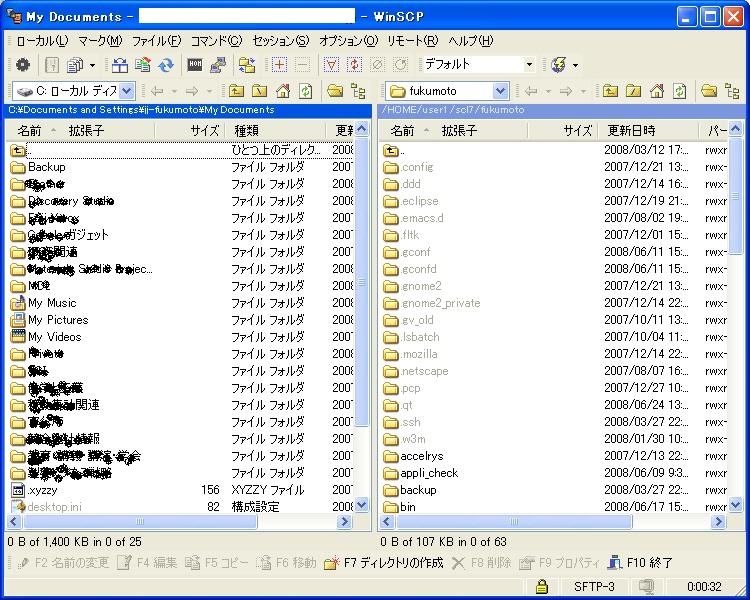
Task: Click the select files plus icon
Action: point(279,65)
